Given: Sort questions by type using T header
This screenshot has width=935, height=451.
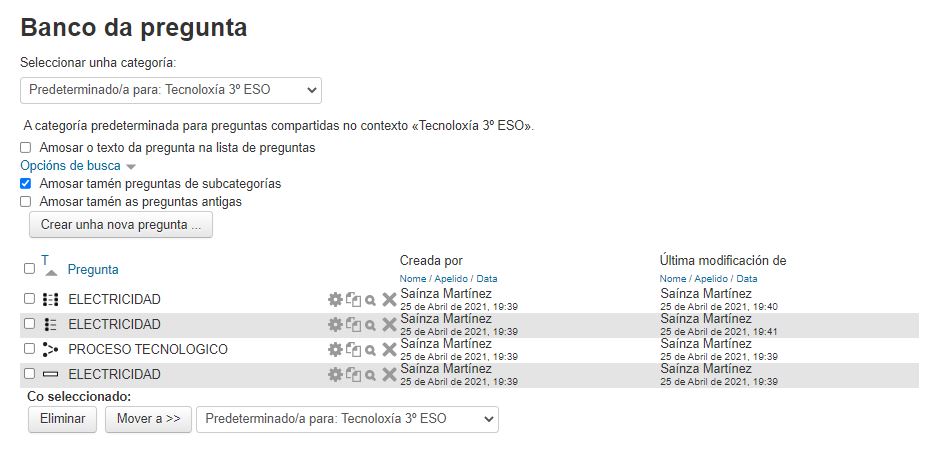Looking at the screenshot, I should [x=45, y=261].
